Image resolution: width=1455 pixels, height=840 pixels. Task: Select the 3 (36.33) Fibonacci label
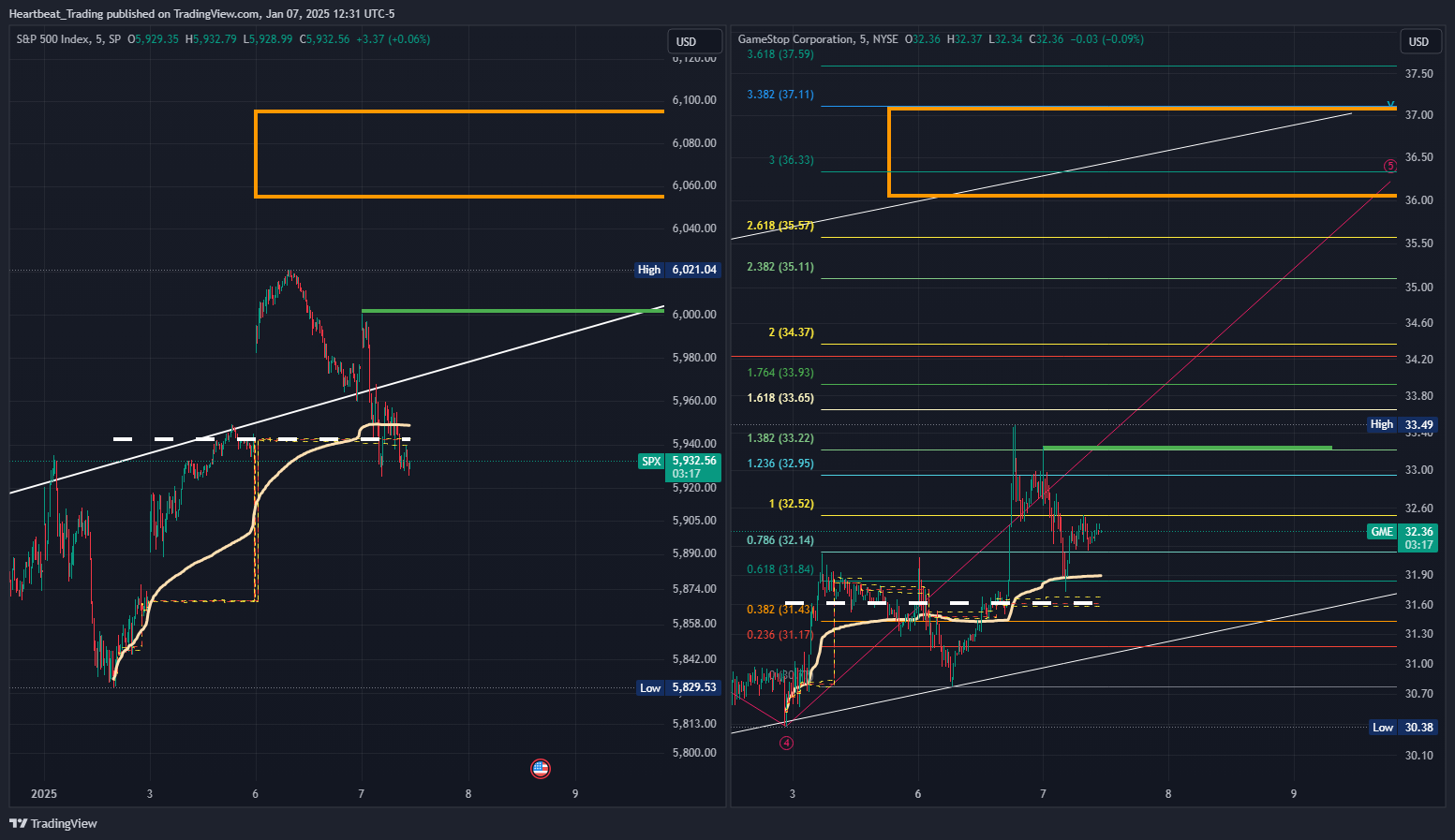pyautogui.click(x=792, y=160)
